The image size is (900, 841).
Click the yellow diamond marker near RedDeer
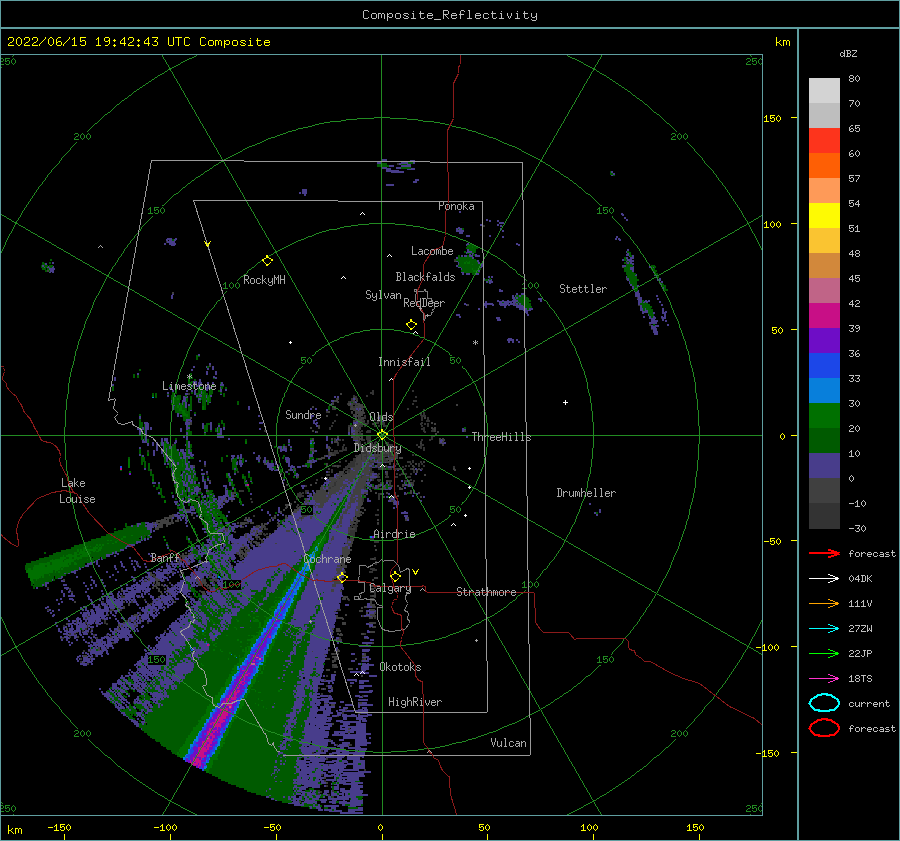(411, 325)
